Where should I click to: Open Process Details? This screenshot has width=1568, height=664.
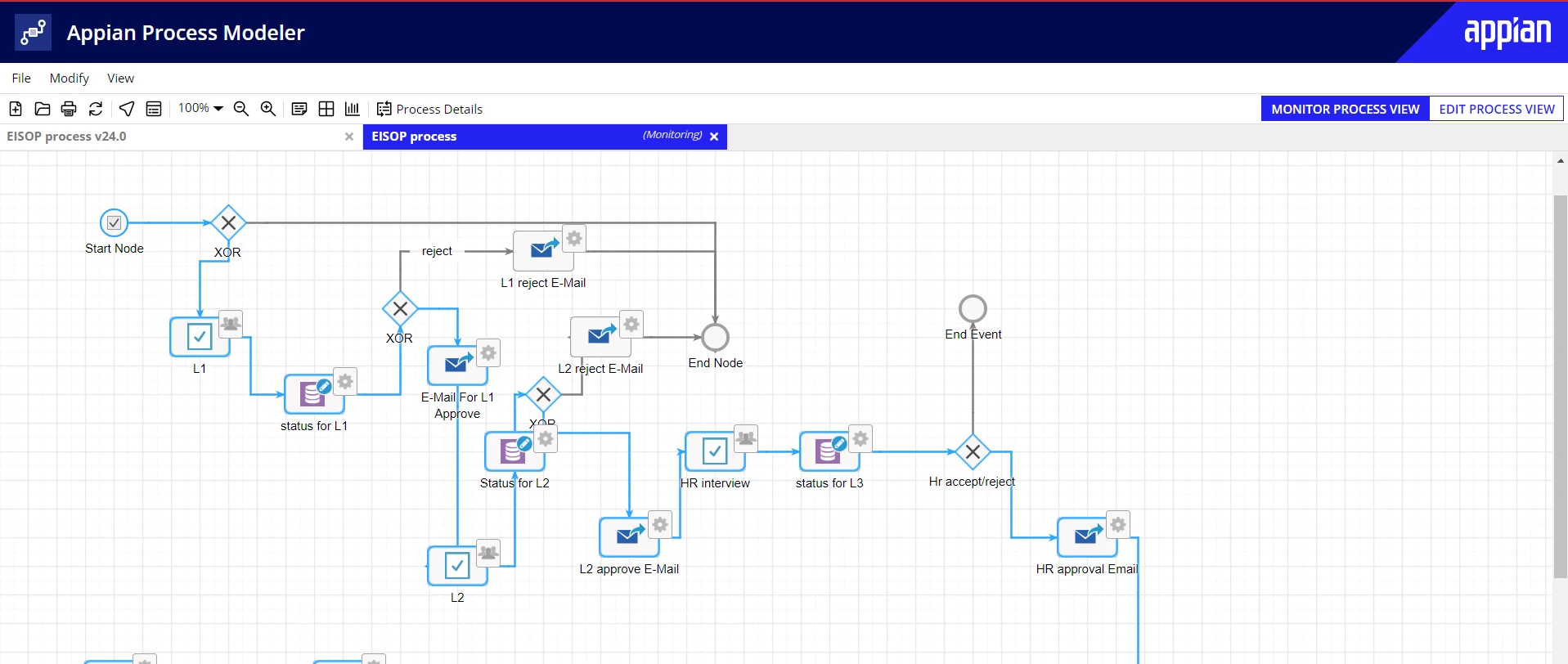429,109
